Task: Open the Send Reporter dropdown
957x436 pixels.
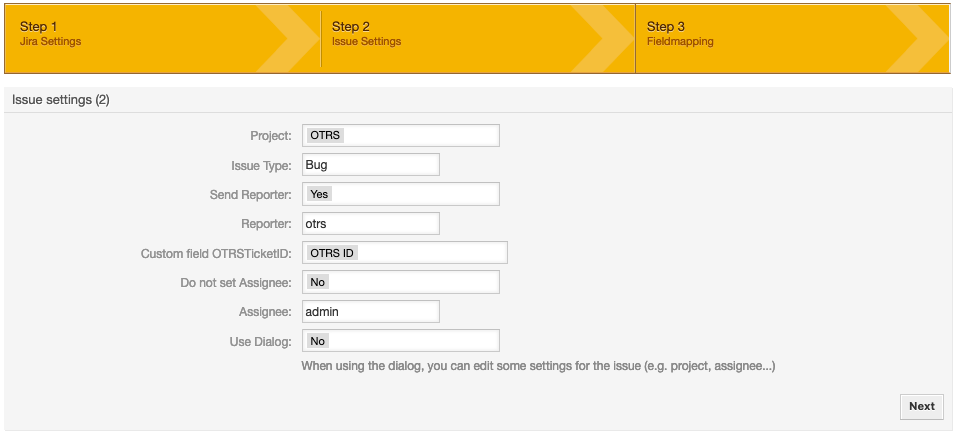Action: coord(400,194)
